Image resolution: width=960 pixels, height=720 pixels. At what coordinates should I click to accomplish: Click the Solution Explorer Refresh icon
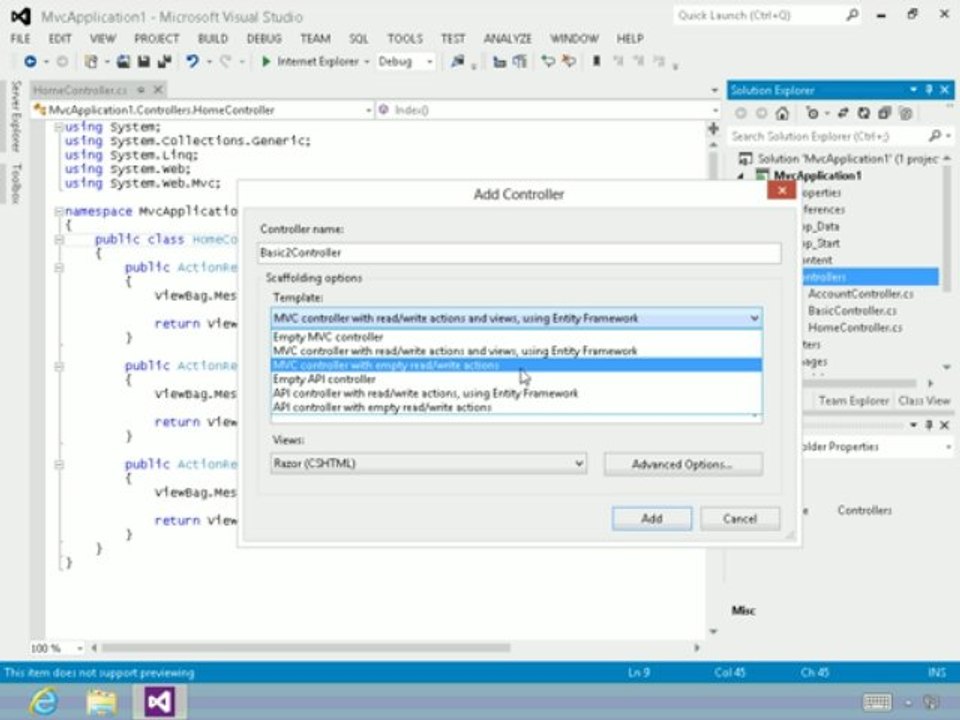(x=864, y=113)
